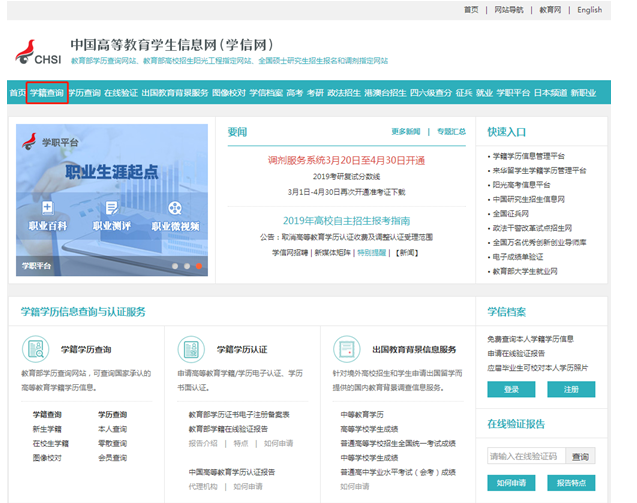
Task: Click the 出国教育背景信息服务 section icon
Action: (348, 349)
